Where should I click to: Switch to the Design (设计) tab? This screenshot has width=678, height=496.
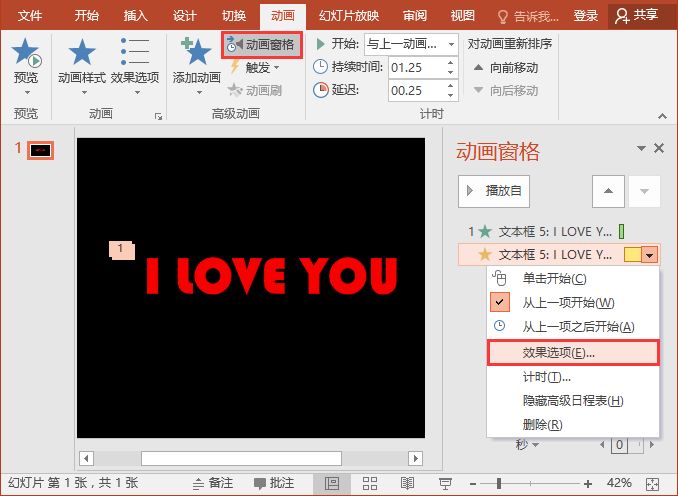click(x=185, y=16)
